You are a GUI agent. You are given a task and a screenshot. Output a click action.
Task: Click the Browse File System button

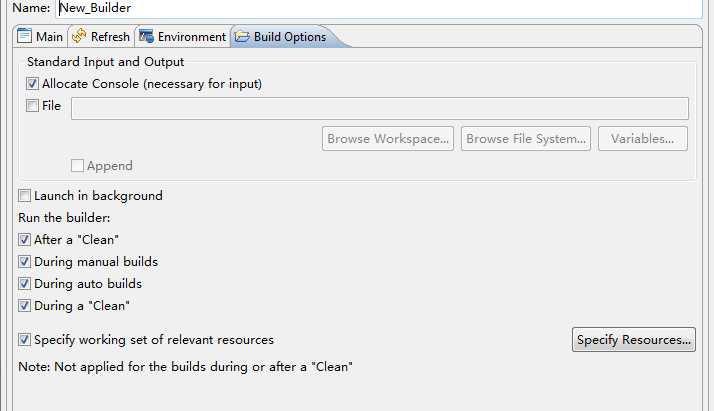(x=526, y=138)
